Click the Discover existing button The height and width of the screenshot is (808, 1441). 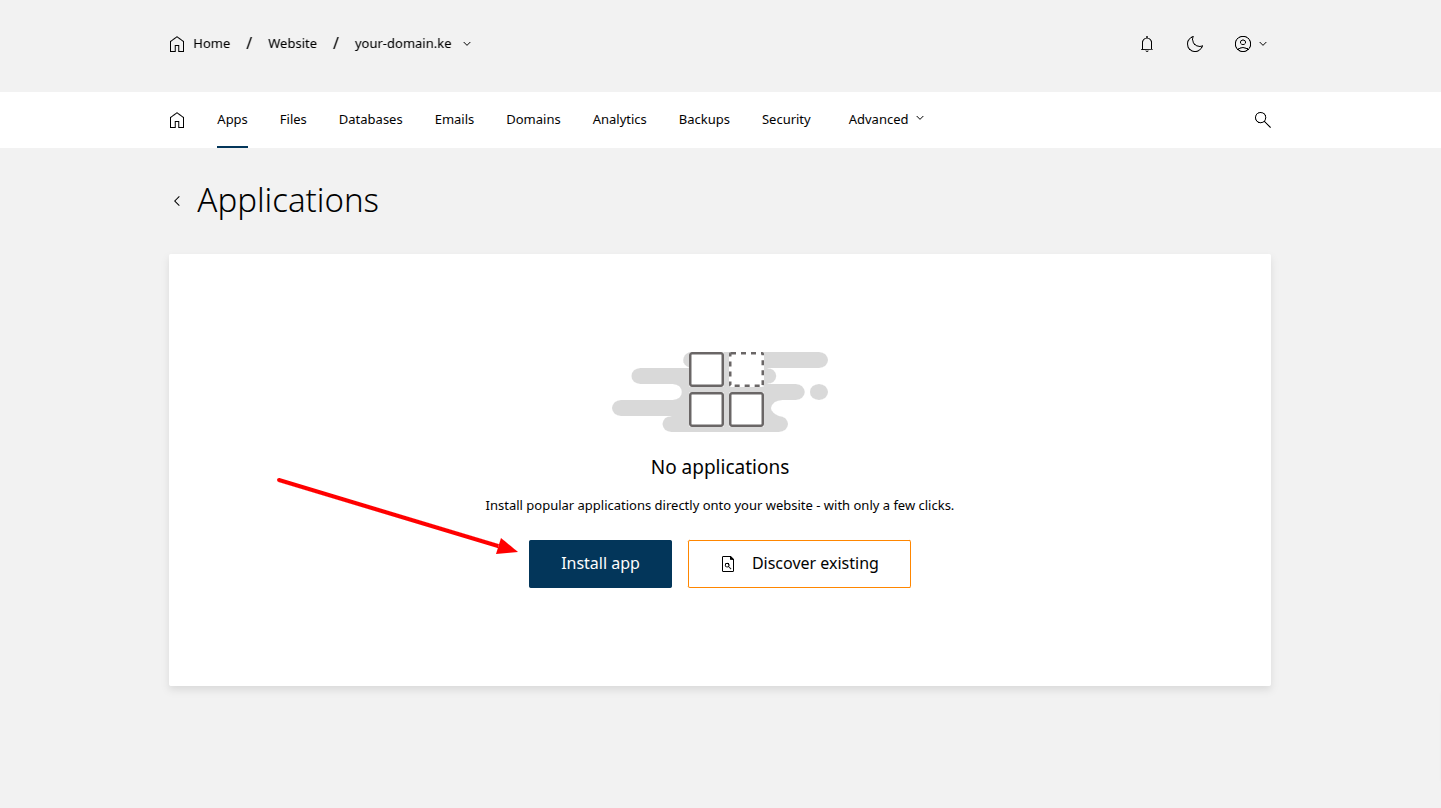point(799,564)
